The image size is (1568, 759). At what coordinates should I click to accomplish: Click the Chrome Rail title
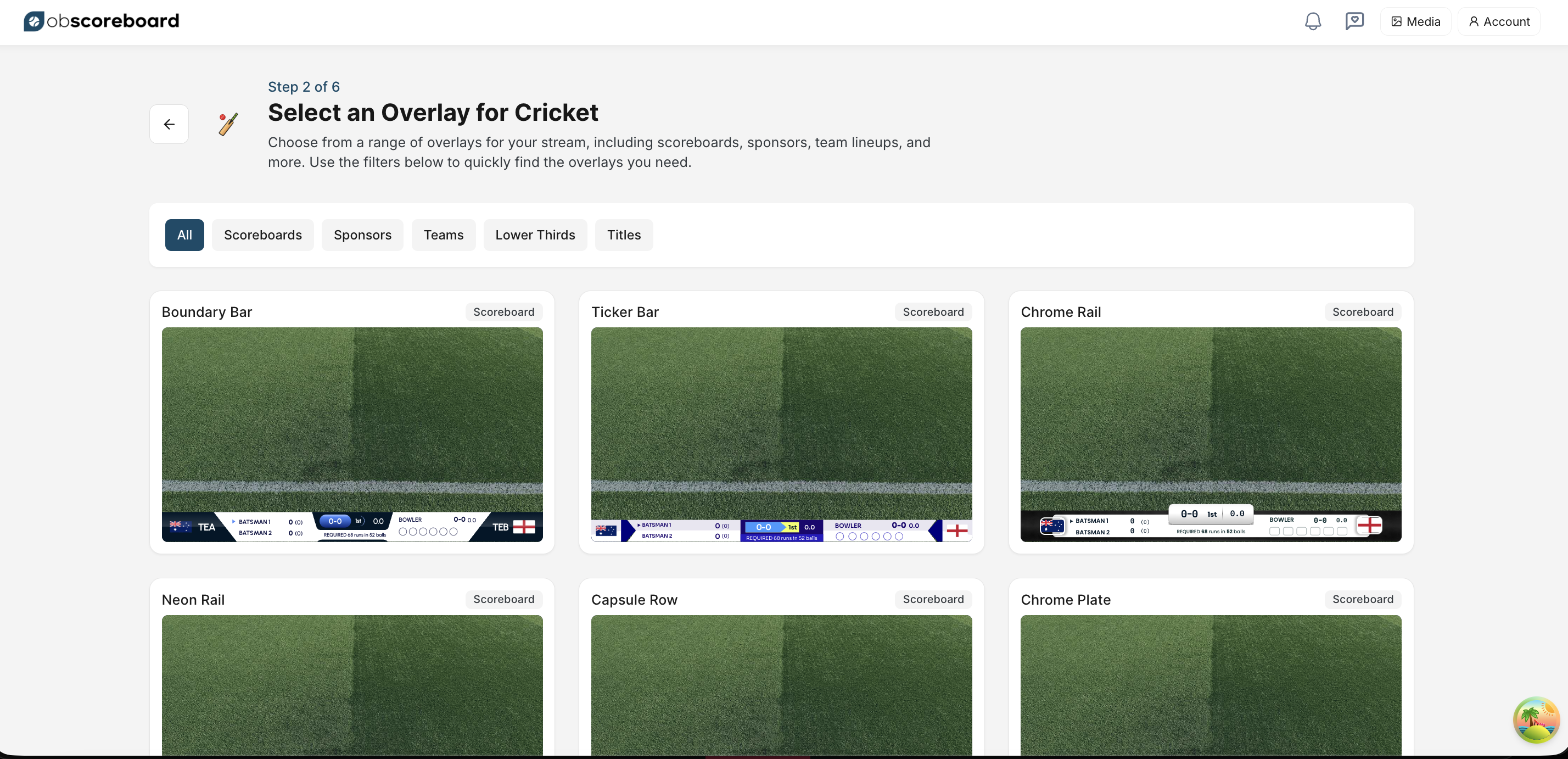(1061, 312)
